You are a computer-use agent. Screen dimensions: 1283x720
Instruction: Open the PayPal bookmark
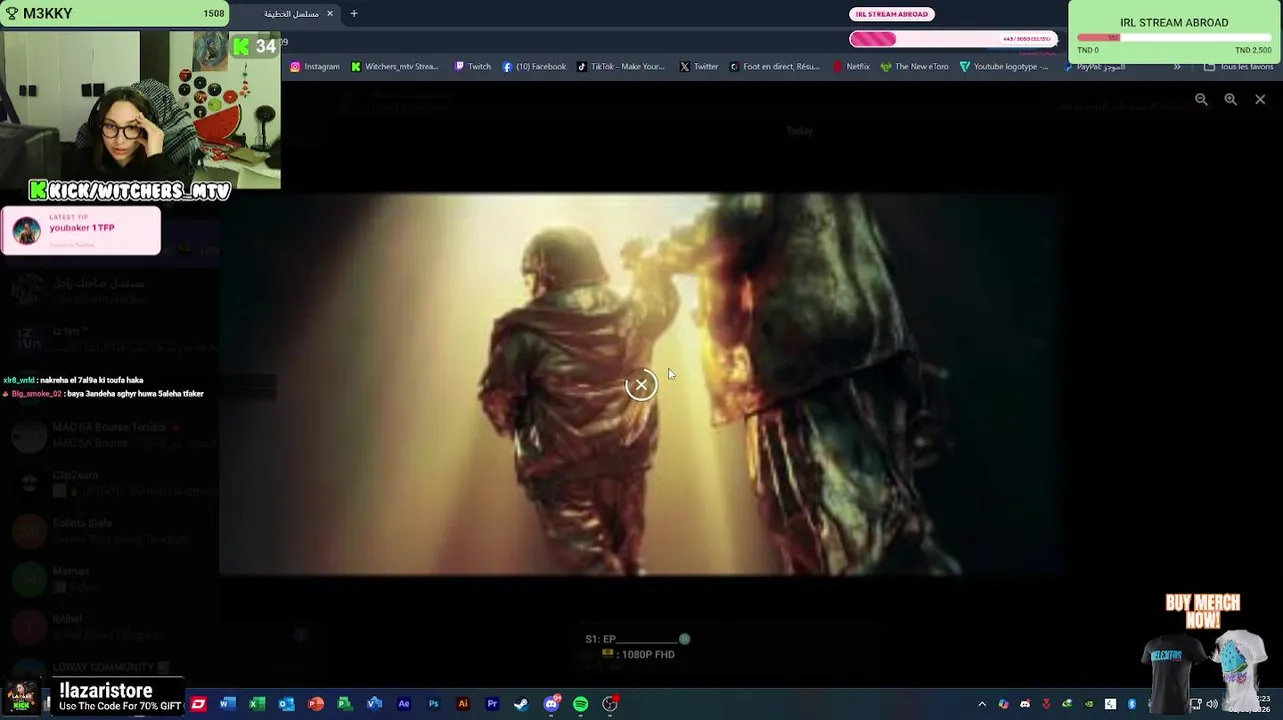(x=1094, y=67)
